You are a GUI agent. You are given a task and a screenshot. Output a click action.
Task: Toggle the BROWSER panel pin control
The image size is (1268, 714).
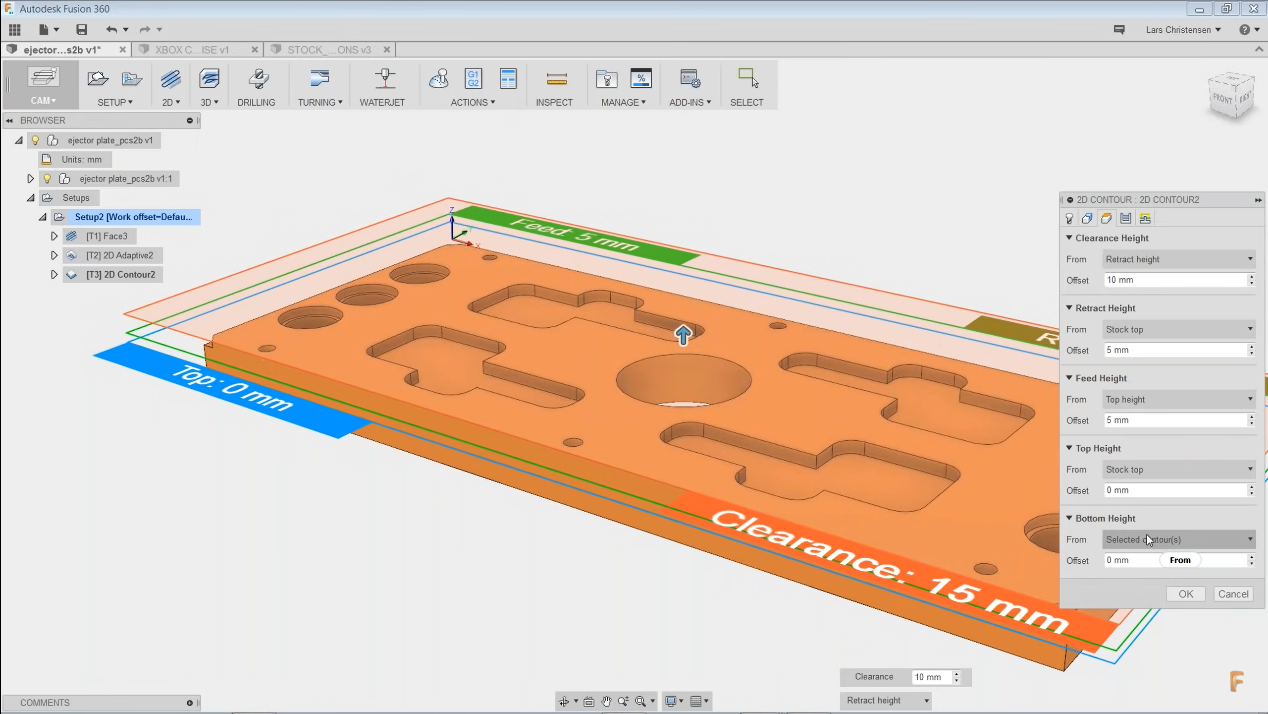[189, 120]
